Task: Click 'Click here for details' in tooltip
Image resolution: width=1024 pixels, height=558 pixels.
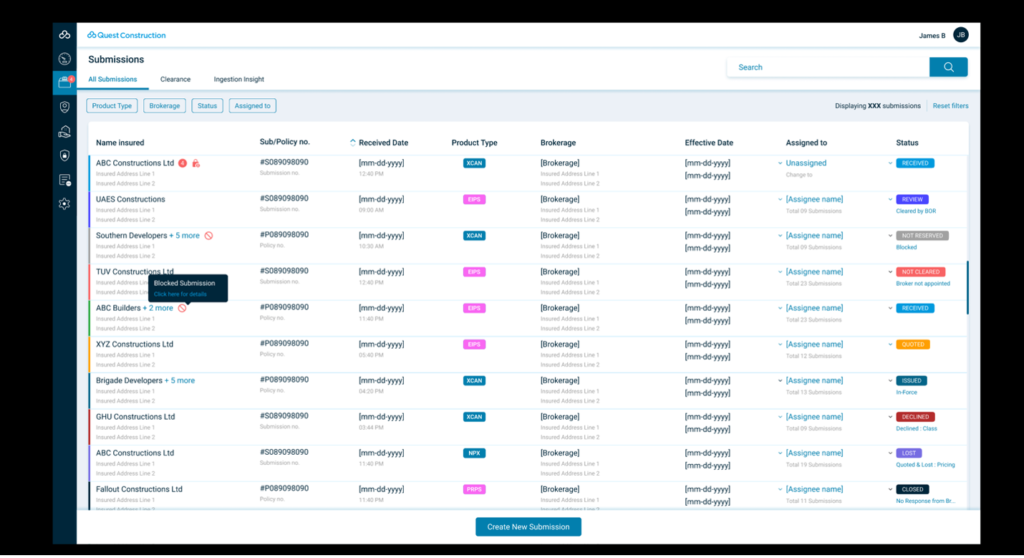Action: [180, 294]
